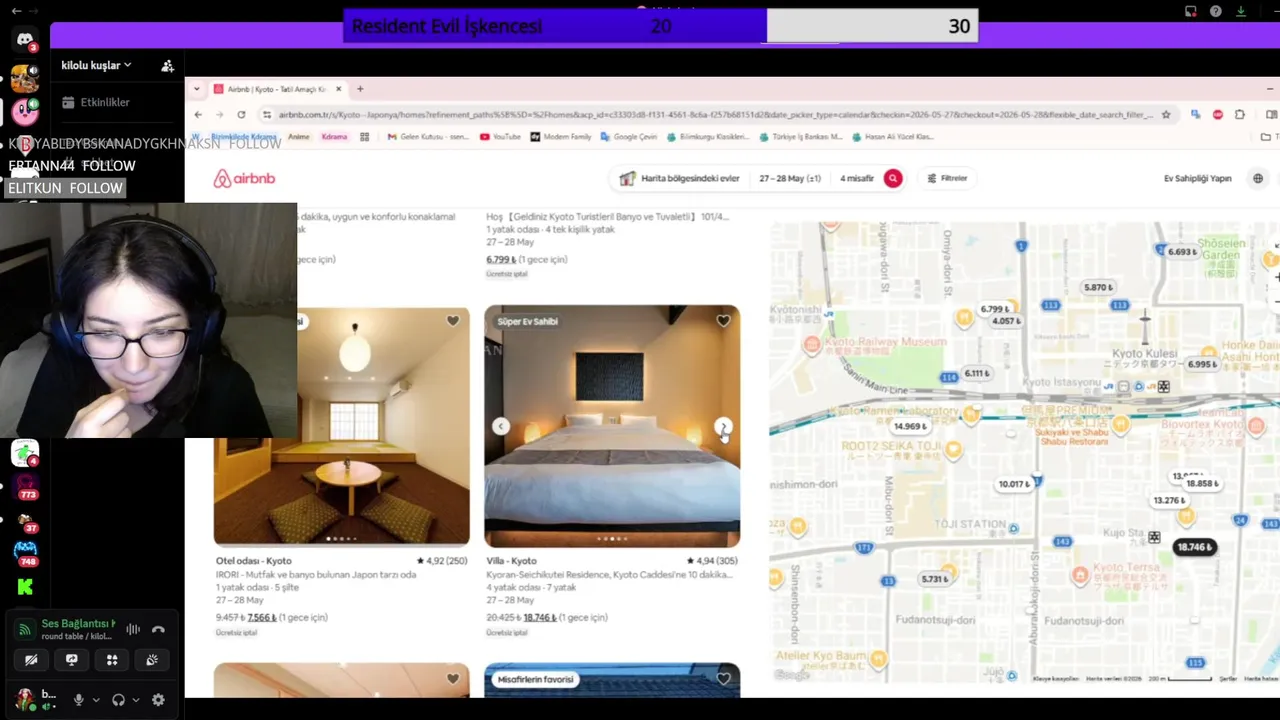Open the Filtreler filter panel
This screenshot has width=1280, height=720.
(x=947, y=178)
